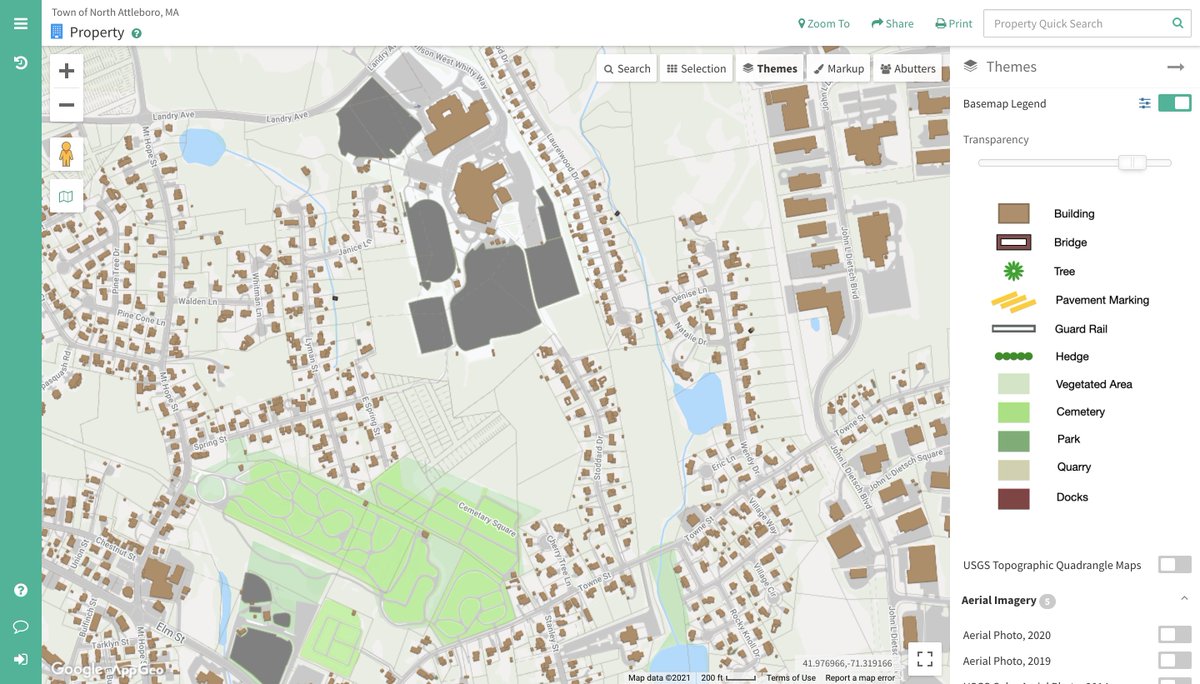
Task: Open the basemap switcher map icon
Action: (67, 197)
